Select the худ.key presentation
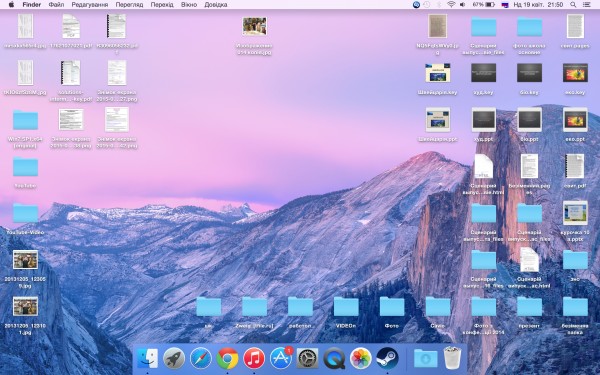The height and width of the screenshot is (375, 600). pyautogui.click(x=484, y=73)
